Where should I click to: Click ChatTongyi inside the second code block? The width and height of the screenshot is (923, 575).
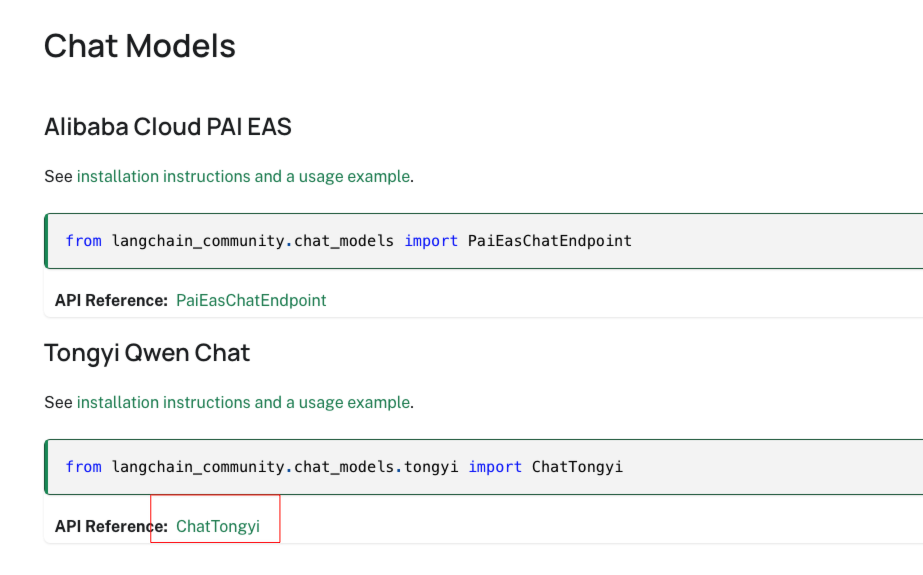577,467
